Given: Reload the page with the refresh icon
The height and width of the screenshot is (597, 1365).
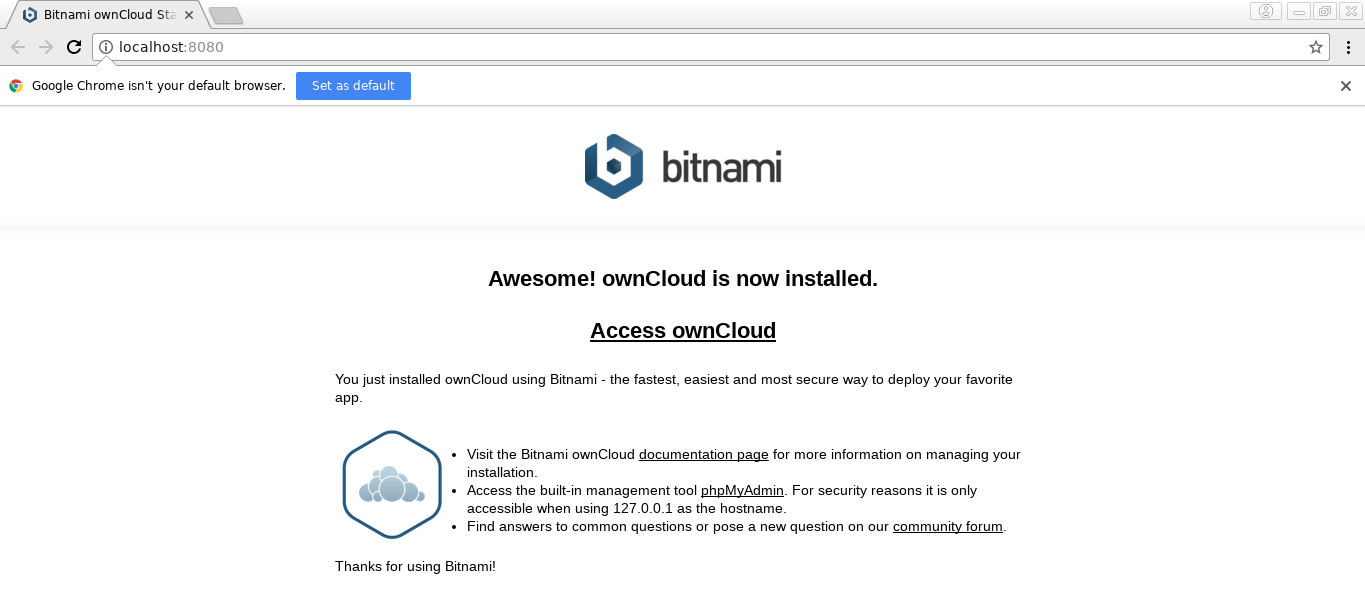Looking at the screenshot, I should point(74,47).
